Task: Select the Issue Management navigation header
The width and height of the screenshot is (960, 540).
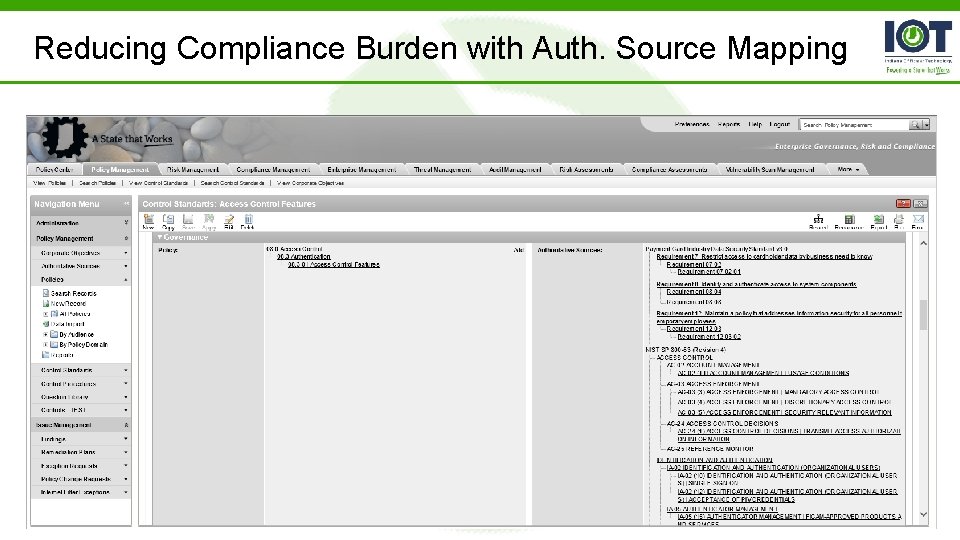Action: pos(80,424)
